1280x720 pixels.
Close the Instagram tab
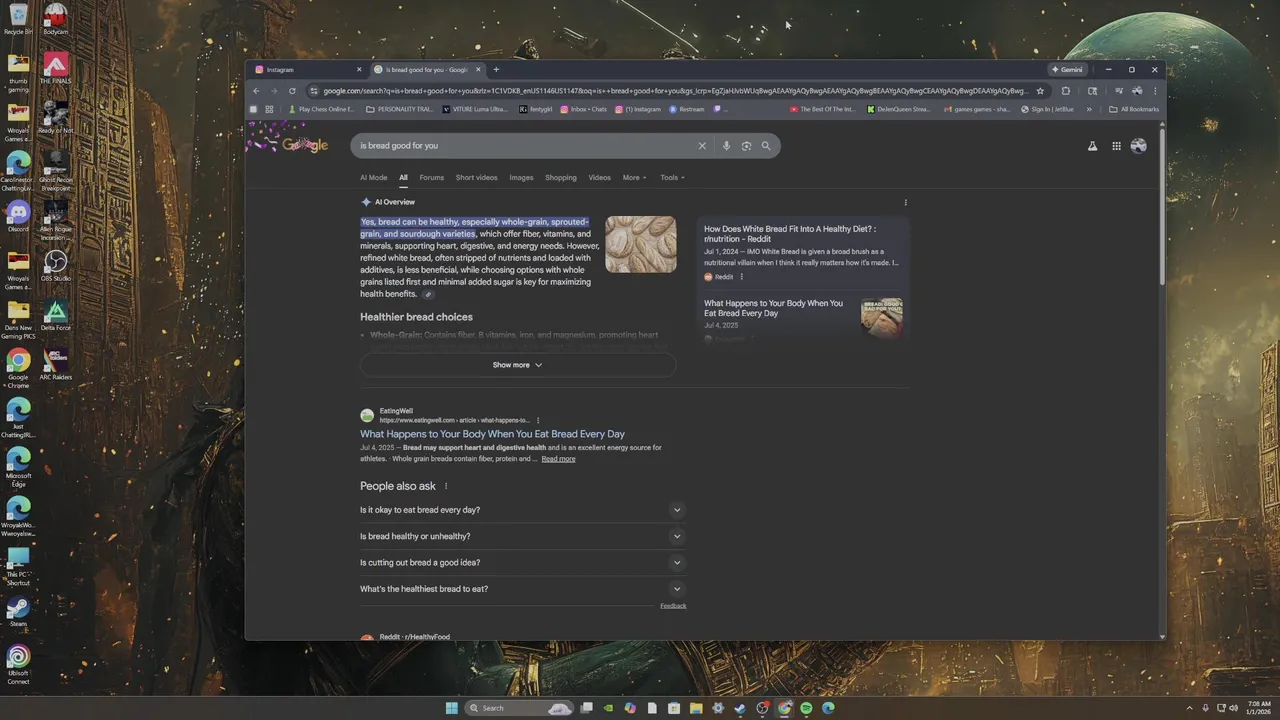point(359,70)
